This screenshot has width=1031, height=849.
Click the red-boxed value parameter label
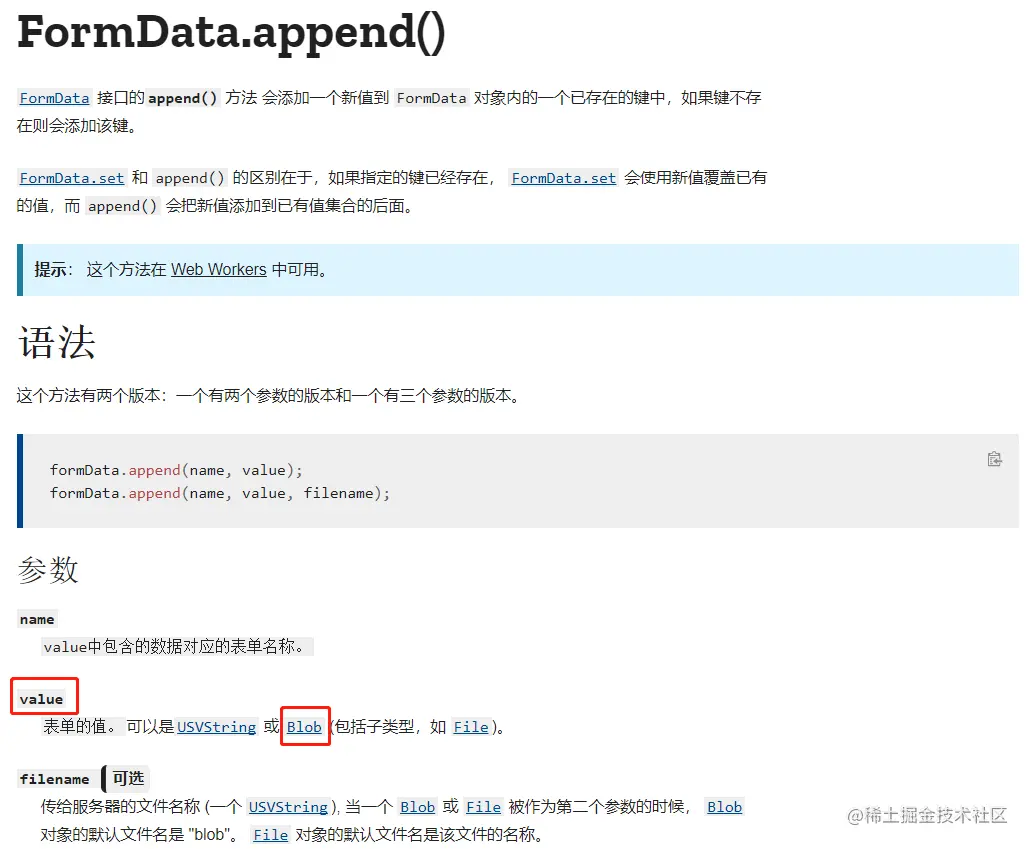43,697
